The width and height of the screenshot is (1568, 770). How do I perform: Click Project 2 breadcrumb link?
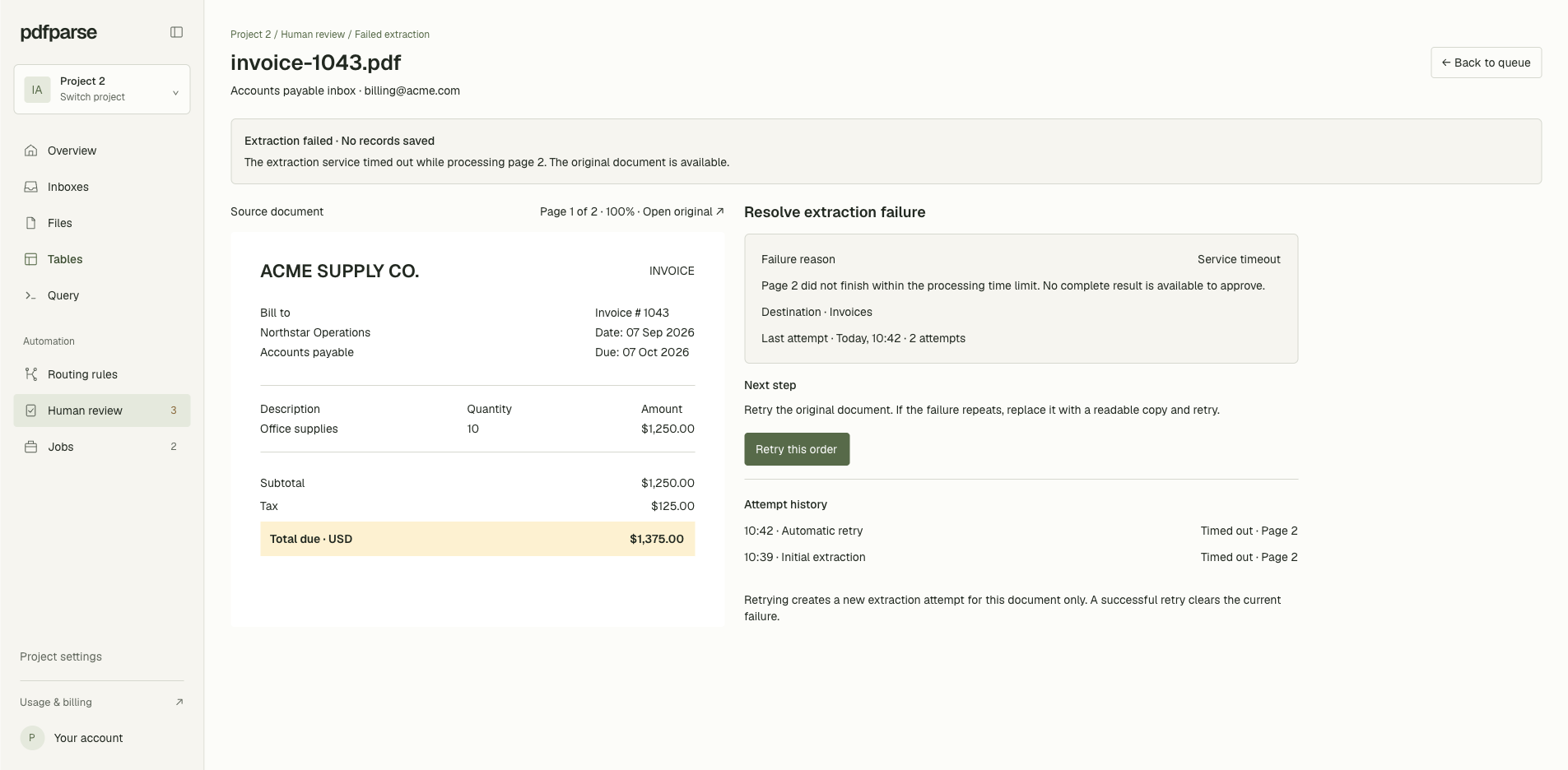pyautogui.click(x=250, y=35)
